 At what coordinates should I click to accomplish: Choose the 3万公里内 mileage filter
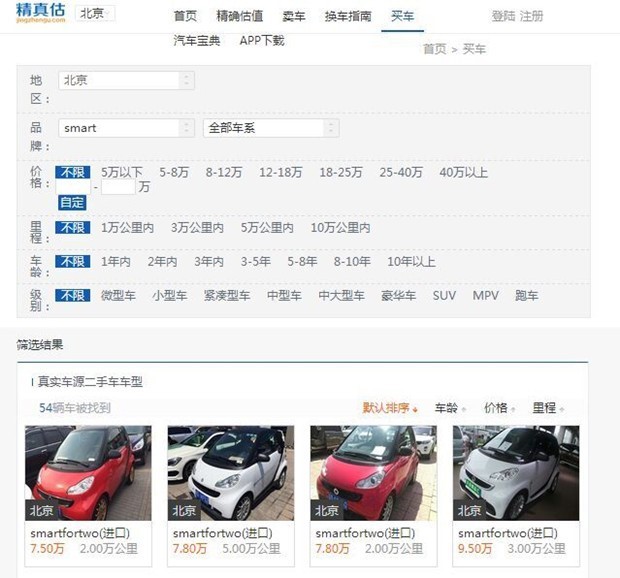[x=197, y=228]
